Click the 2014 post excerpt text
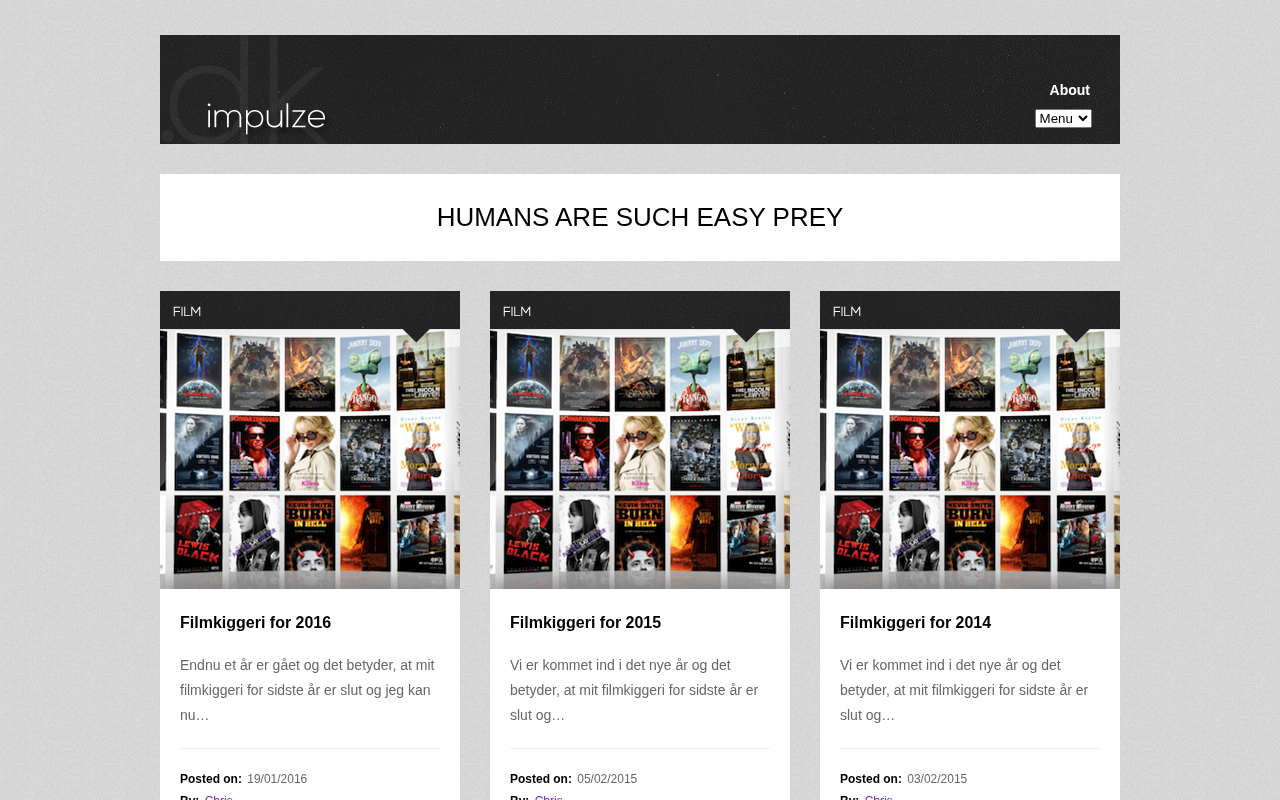The image size is (1280, 800). pyautogui.click(x=964, y=690)
